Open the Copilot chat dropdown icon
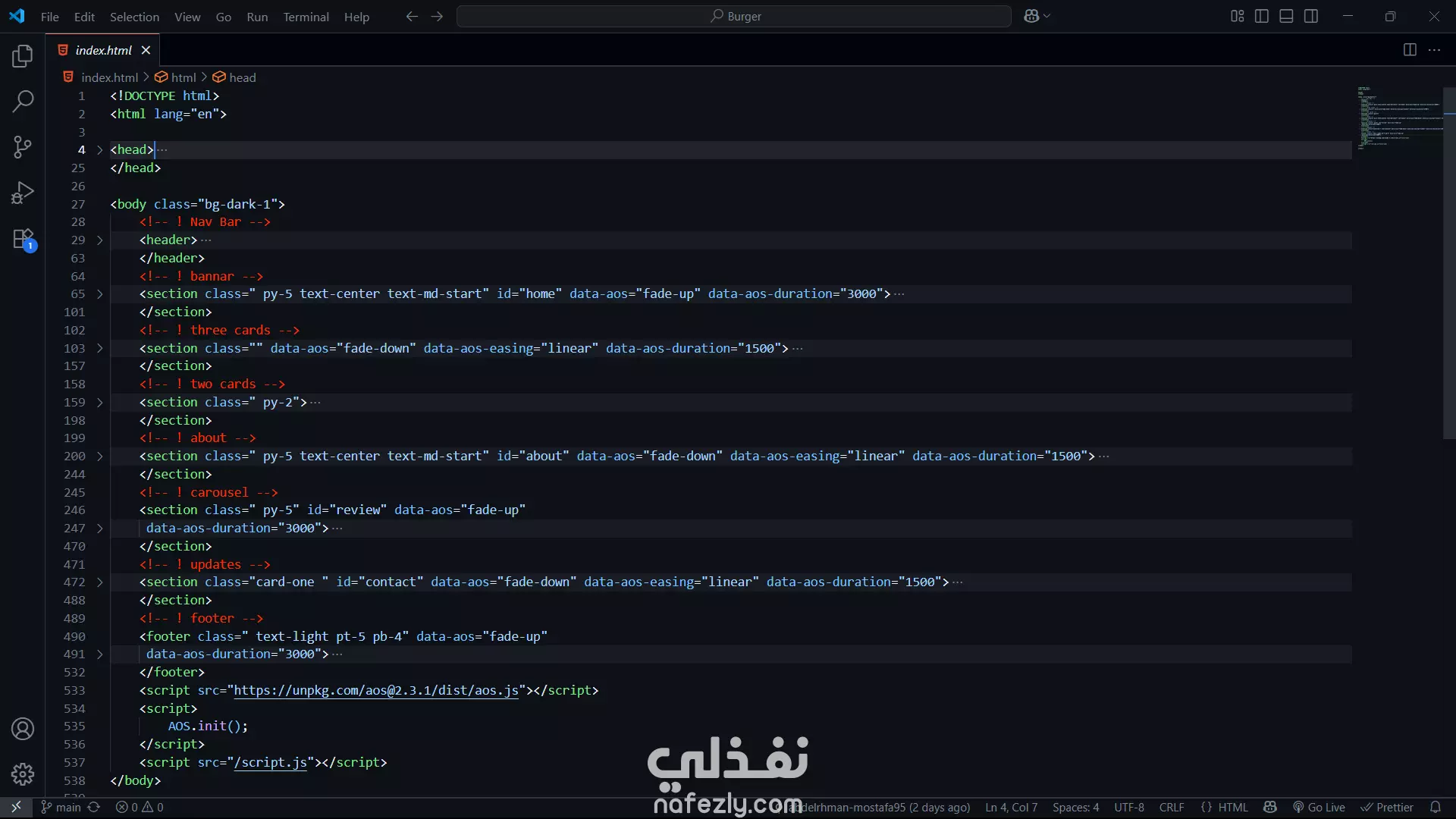This screenshot has height=819, width=1456. pyautogui.click(x=1037, y=16)
